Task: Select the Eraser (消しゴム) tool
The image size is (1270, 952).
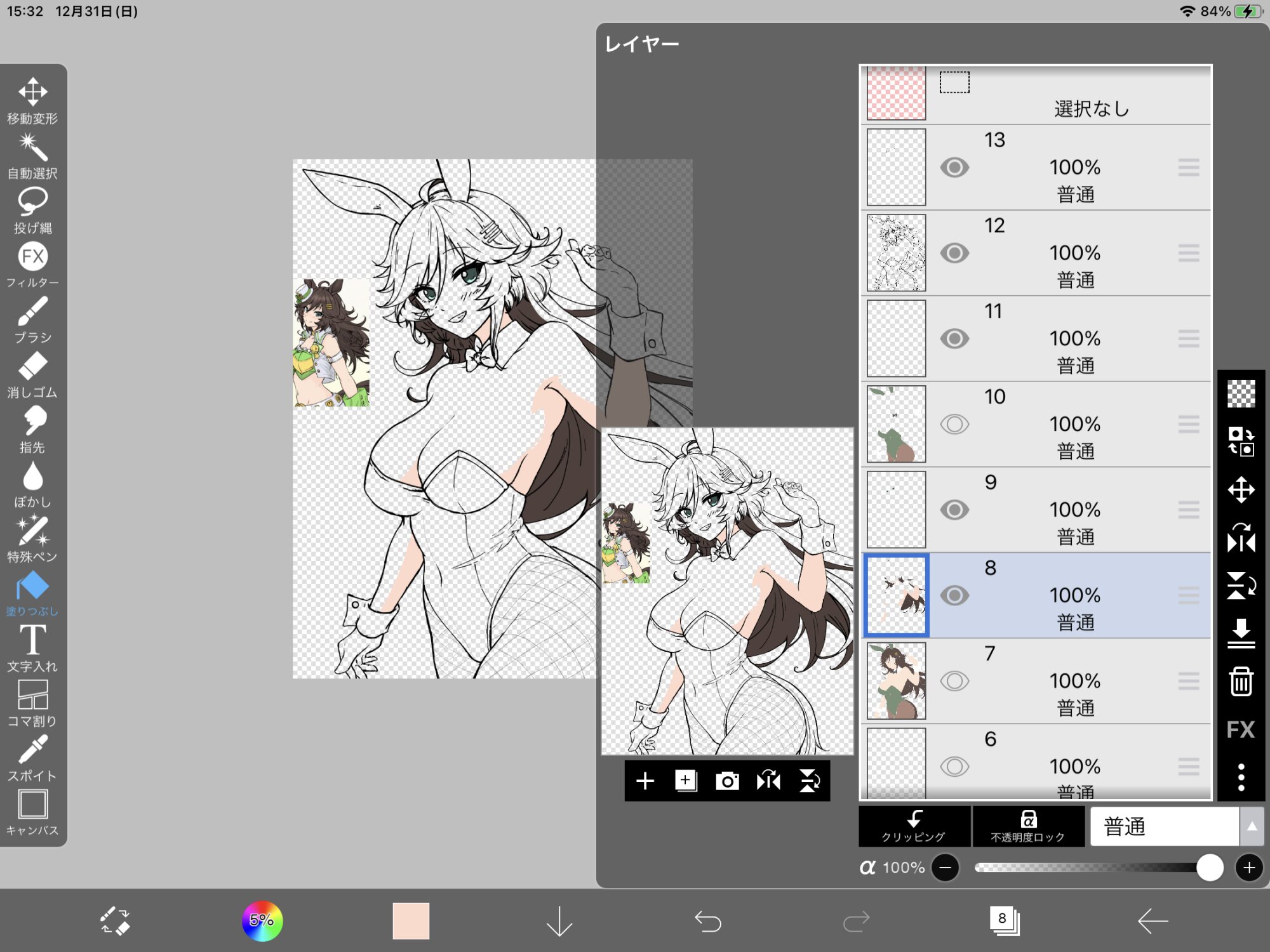Action: point(32,374)
